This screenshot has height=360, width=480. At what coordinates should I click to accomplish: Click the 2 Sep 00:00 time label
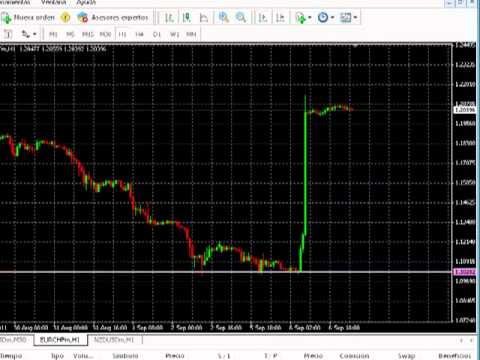pos(187,327)
